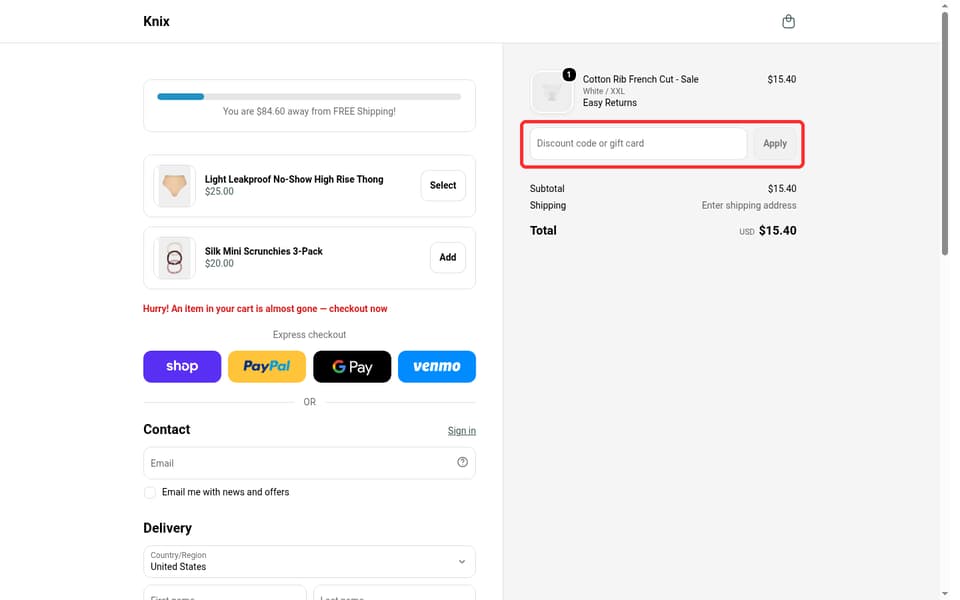Click the Silk Mini Scrunchies thumbnail image

[x=174, y=258]
